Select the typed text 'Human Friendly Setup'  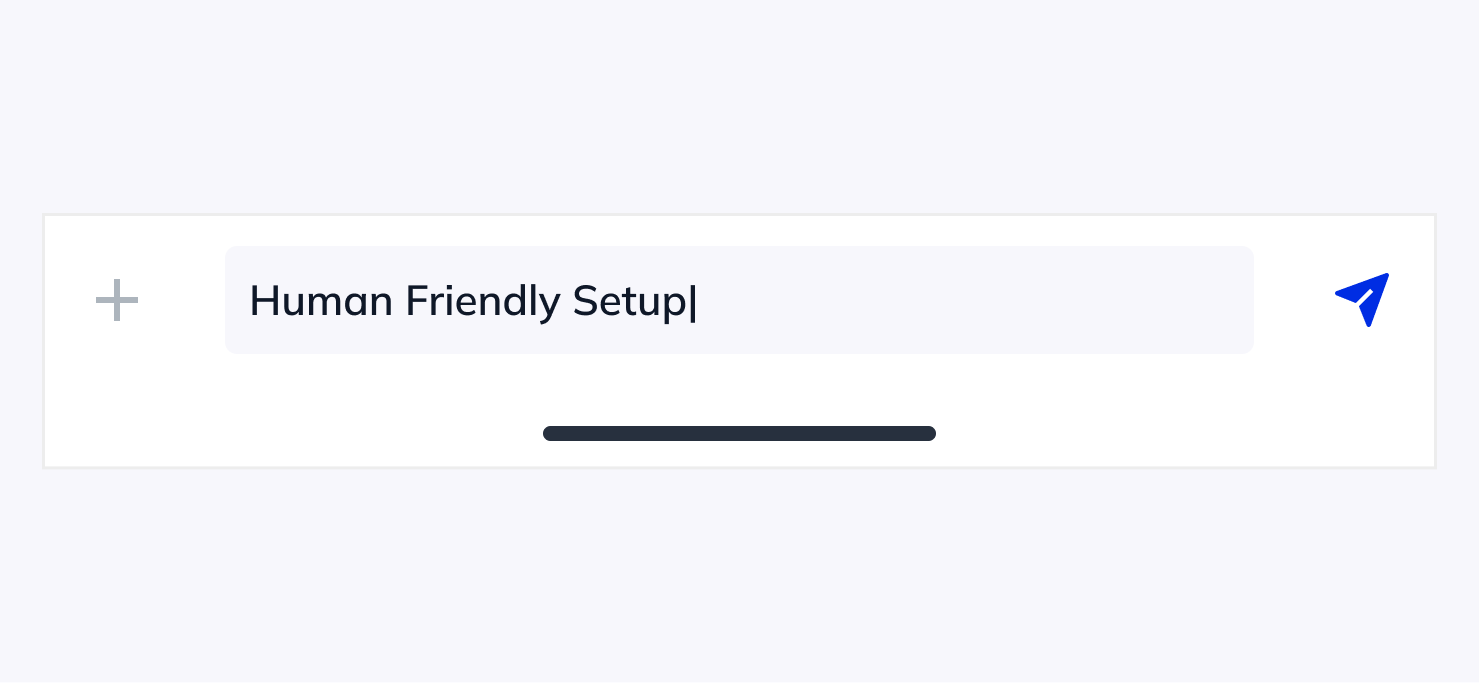[x=472, y=300]
